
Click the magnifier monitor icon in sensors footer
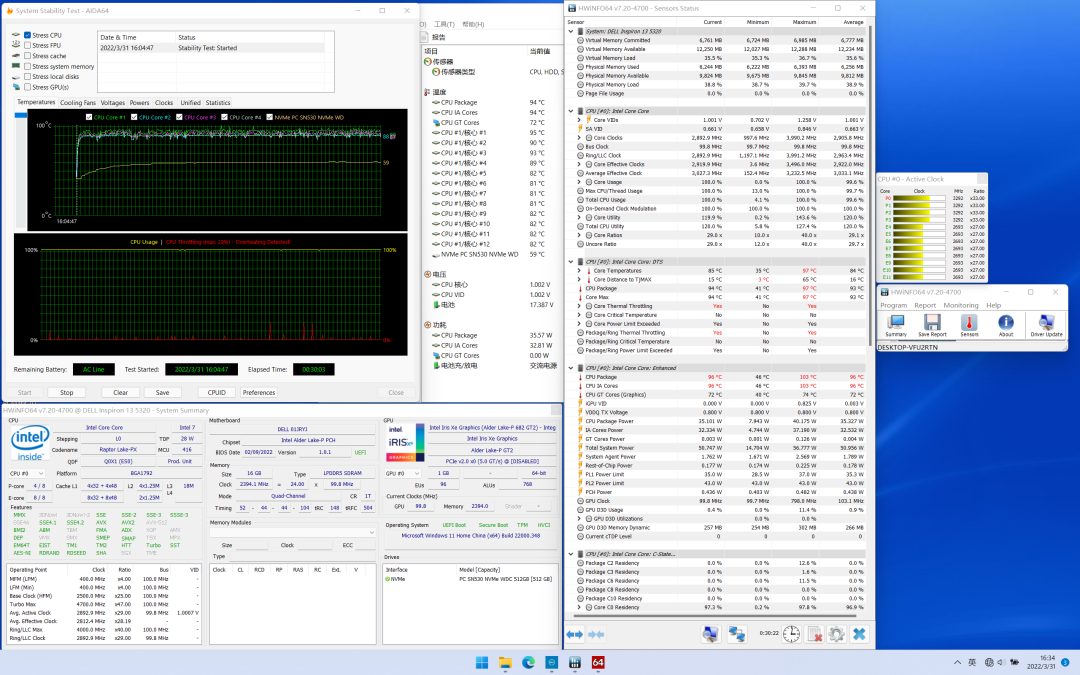[x=711, y=634]
